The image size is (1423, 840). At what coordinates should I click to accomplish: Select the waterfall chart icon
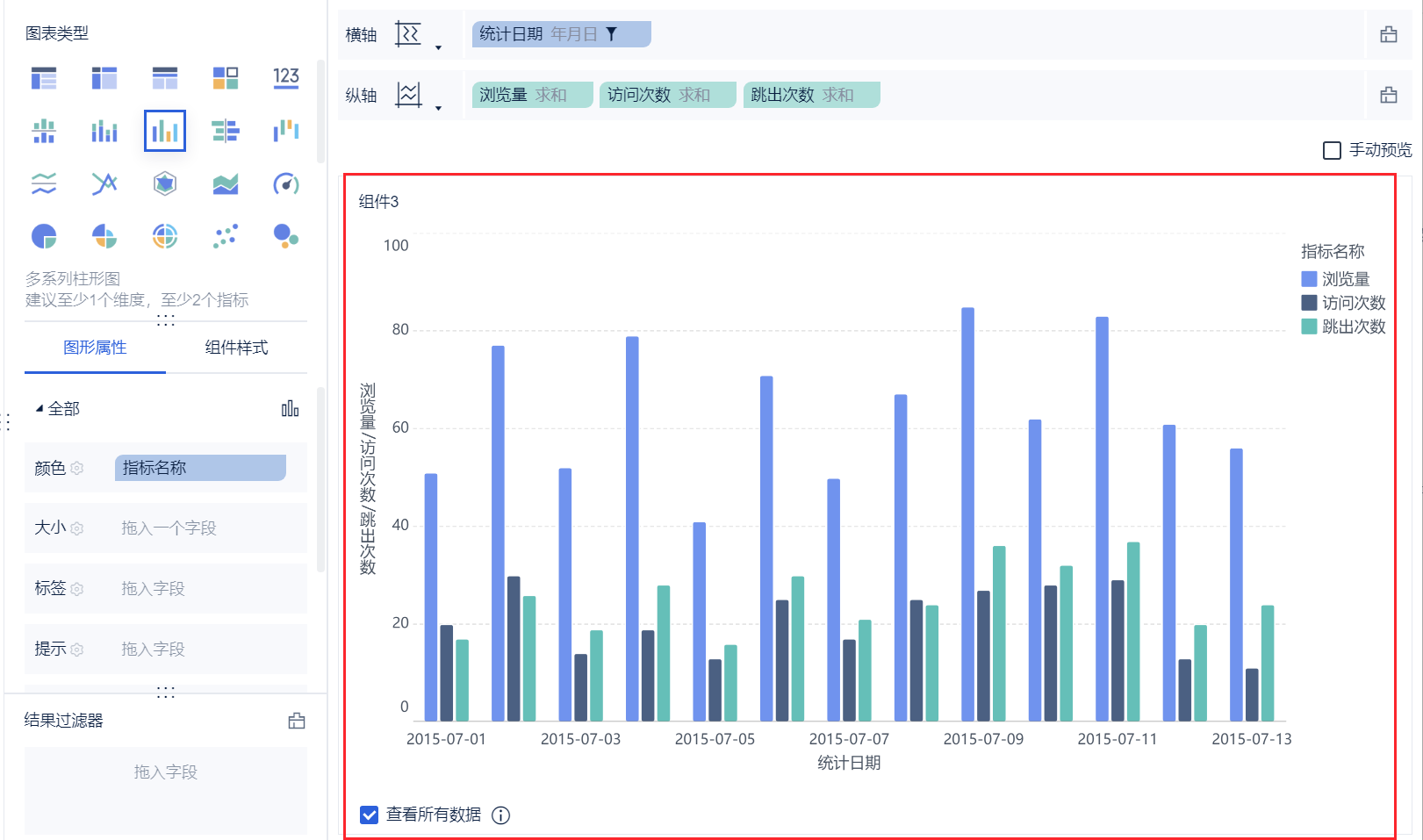[x=286, y=131]
